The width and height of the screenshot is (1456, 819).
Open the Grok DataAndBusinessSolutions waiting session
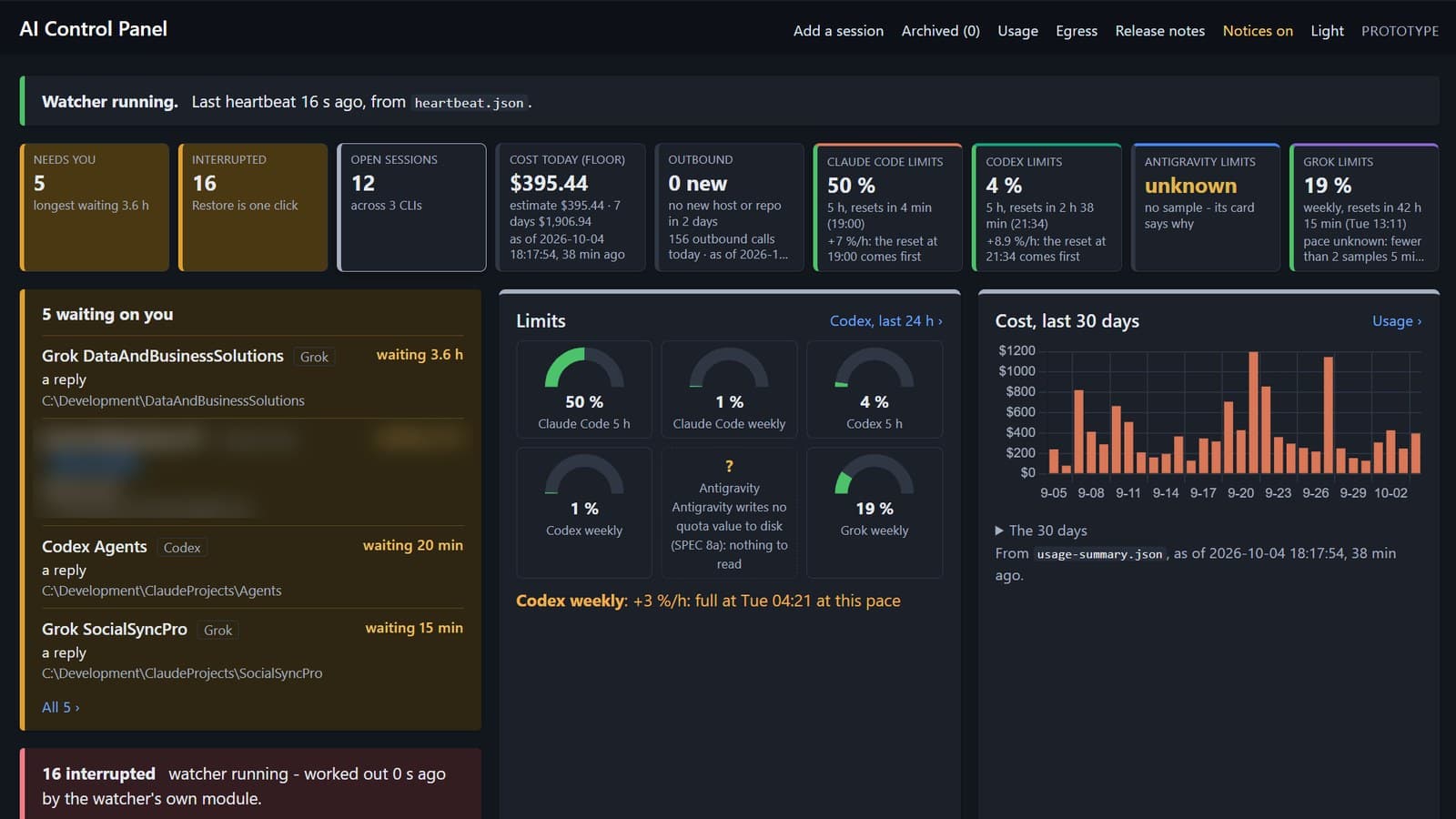252,377
